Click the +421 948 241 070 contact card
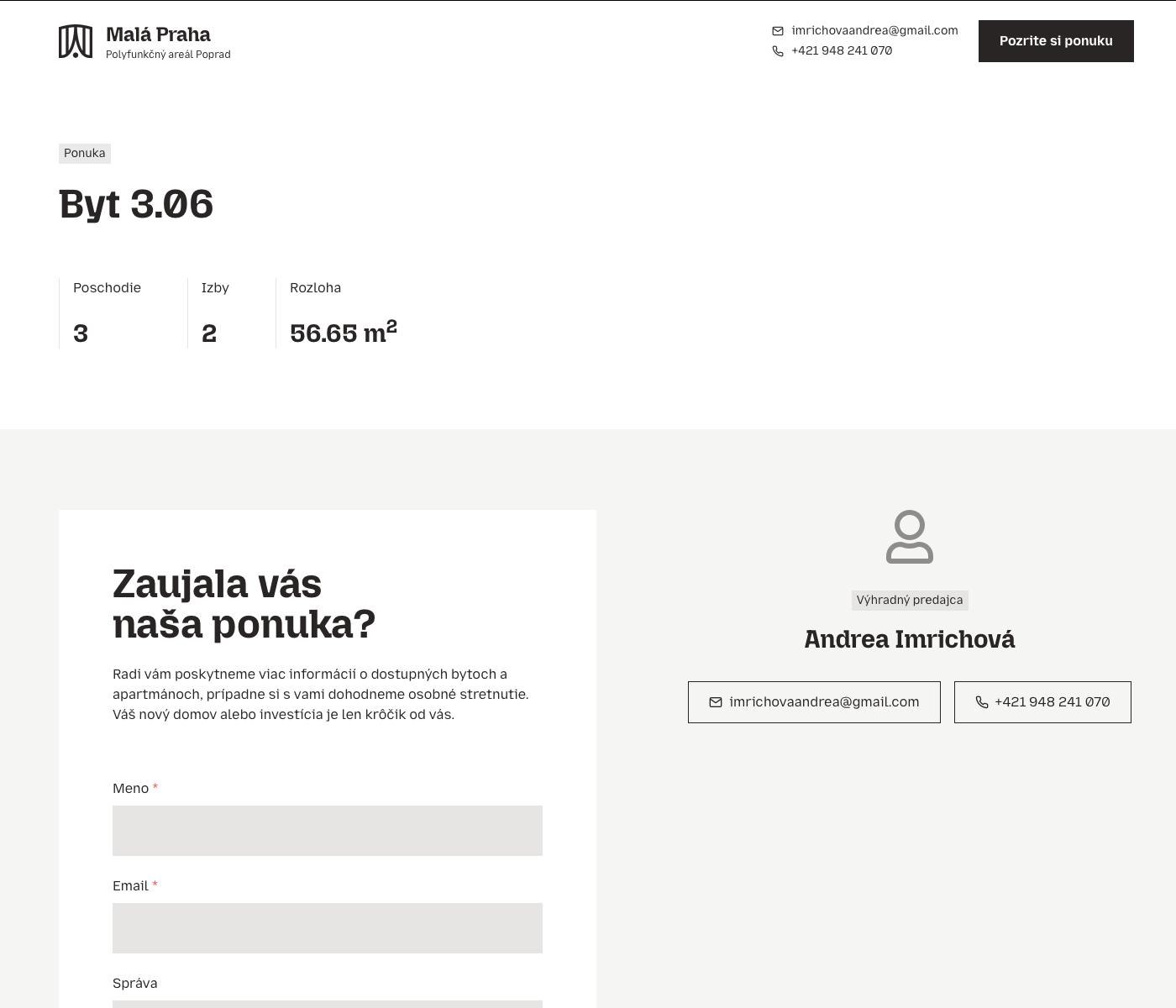Viewport: 1176px width, 1008px height. [1042, 702]
